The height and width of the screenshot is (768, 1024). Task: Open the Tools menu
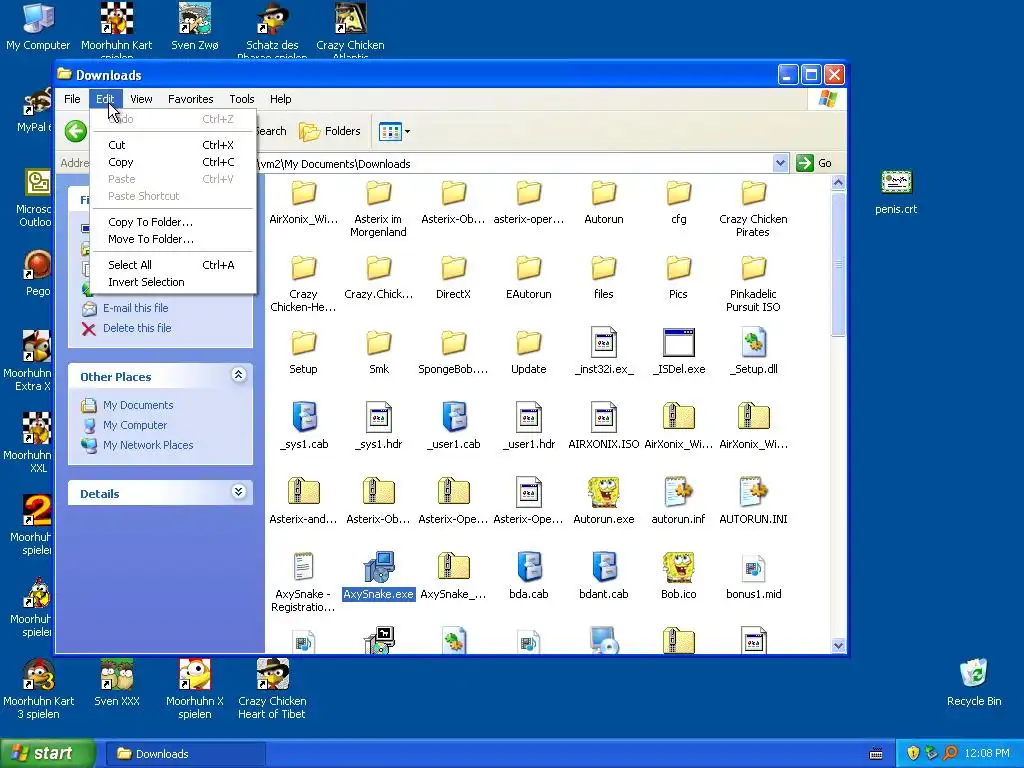tap(242, 99)
